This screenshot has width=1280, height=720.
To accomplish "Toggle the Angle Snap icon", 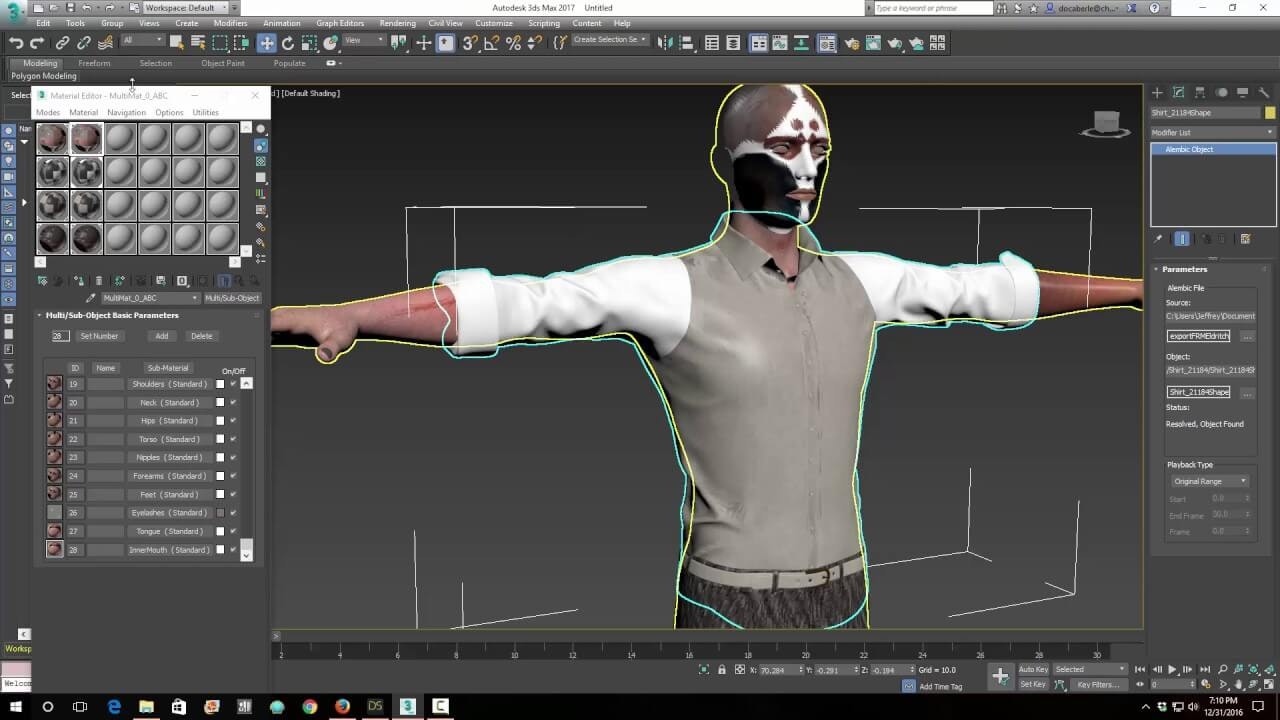I will 491,43.
